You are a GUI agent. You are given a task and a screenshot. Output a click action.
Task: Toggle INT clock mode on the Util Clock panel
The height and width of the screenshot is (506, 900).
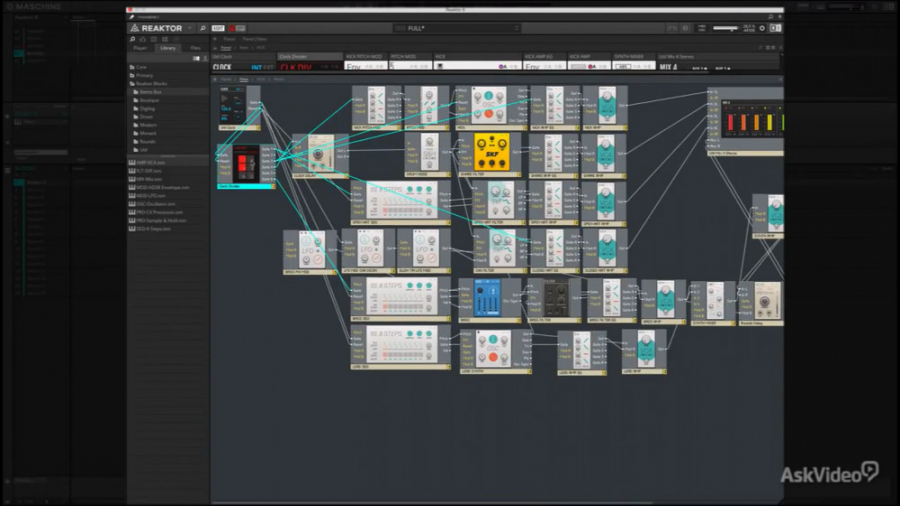257,68
